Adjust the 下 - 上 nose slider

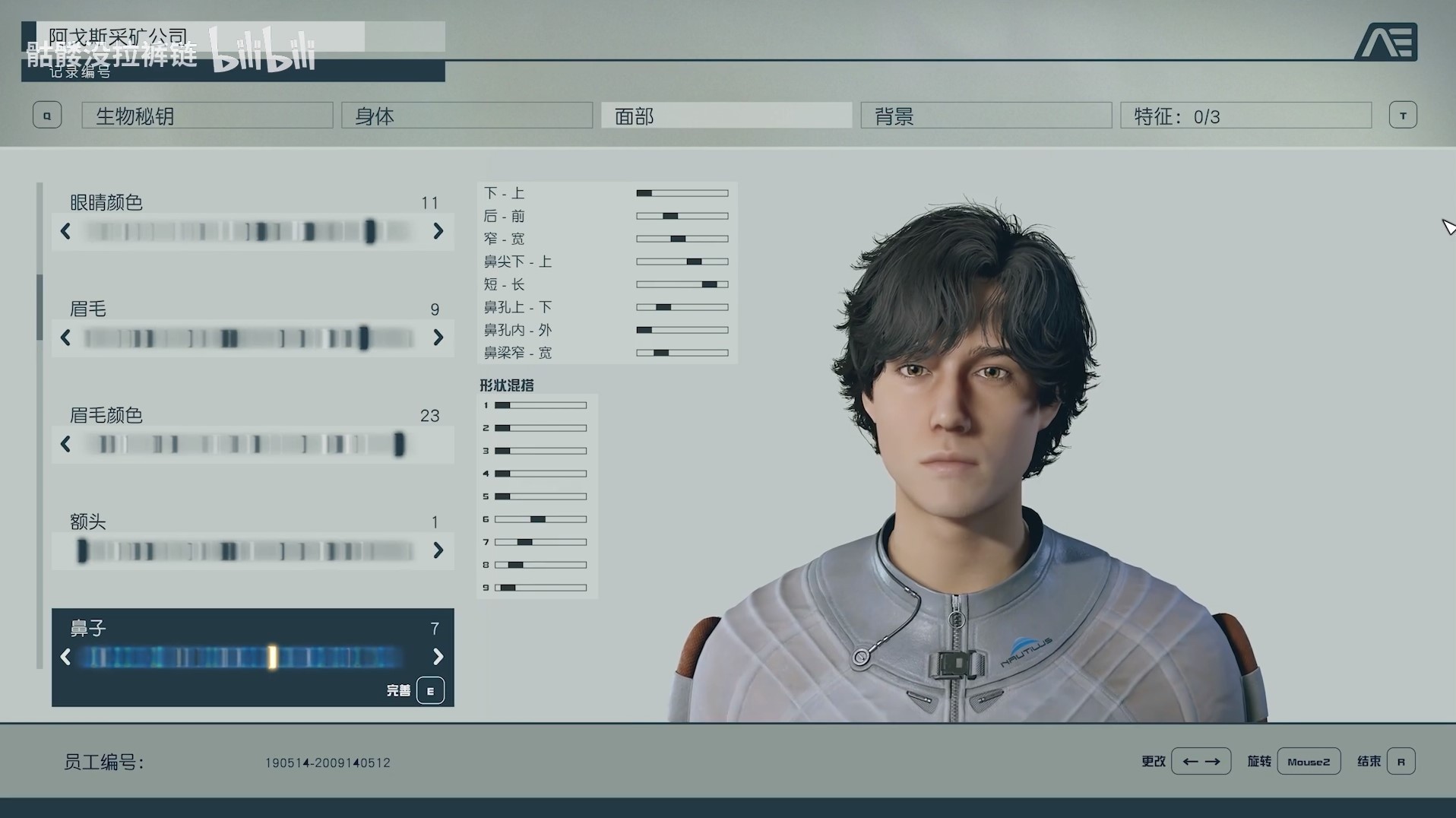pos(682,193)
